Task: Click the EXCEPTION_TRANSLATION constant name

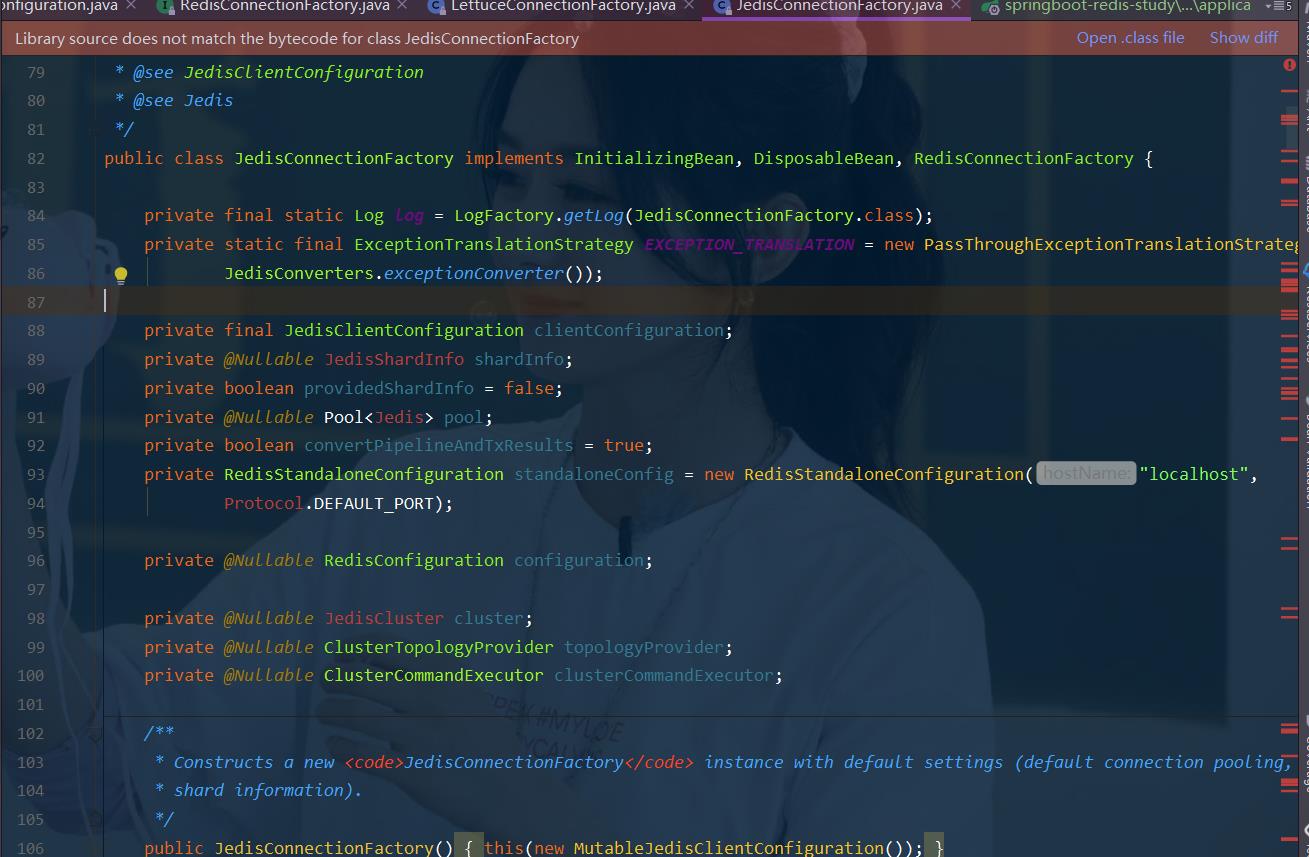Action: (x=749, y=244)
